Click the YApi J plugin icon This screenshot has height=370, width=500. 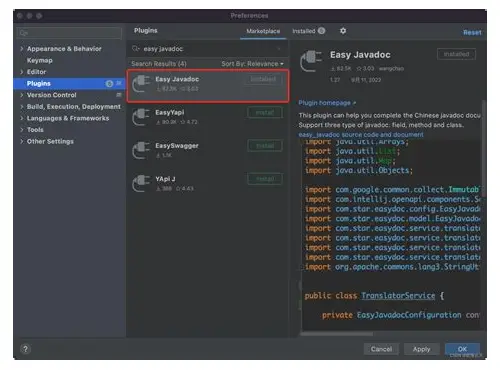(141, 183)
